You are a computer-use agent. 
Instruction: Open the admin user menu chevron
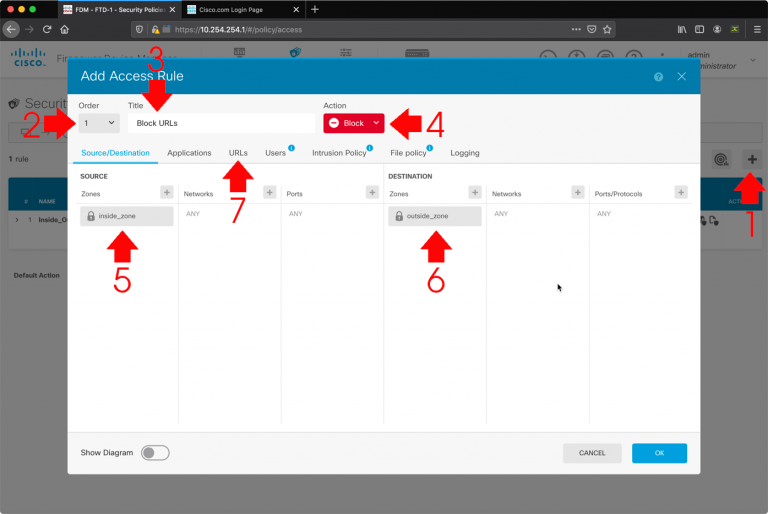click(x=753, y=60)
